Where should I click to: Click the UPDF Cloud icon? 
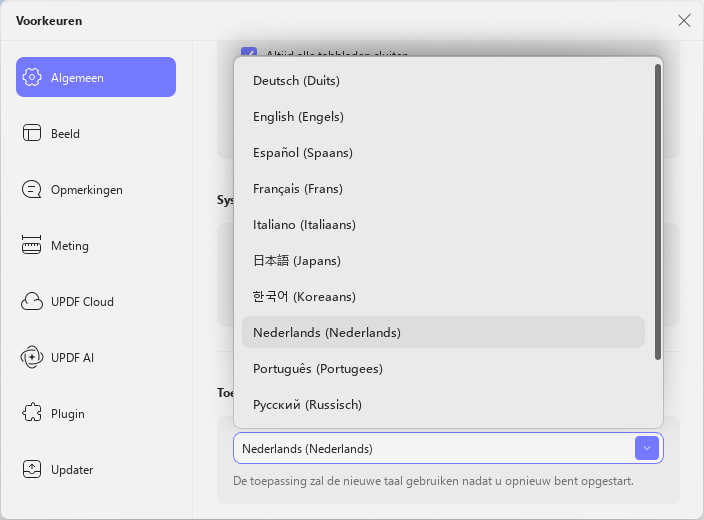[32, 301]
